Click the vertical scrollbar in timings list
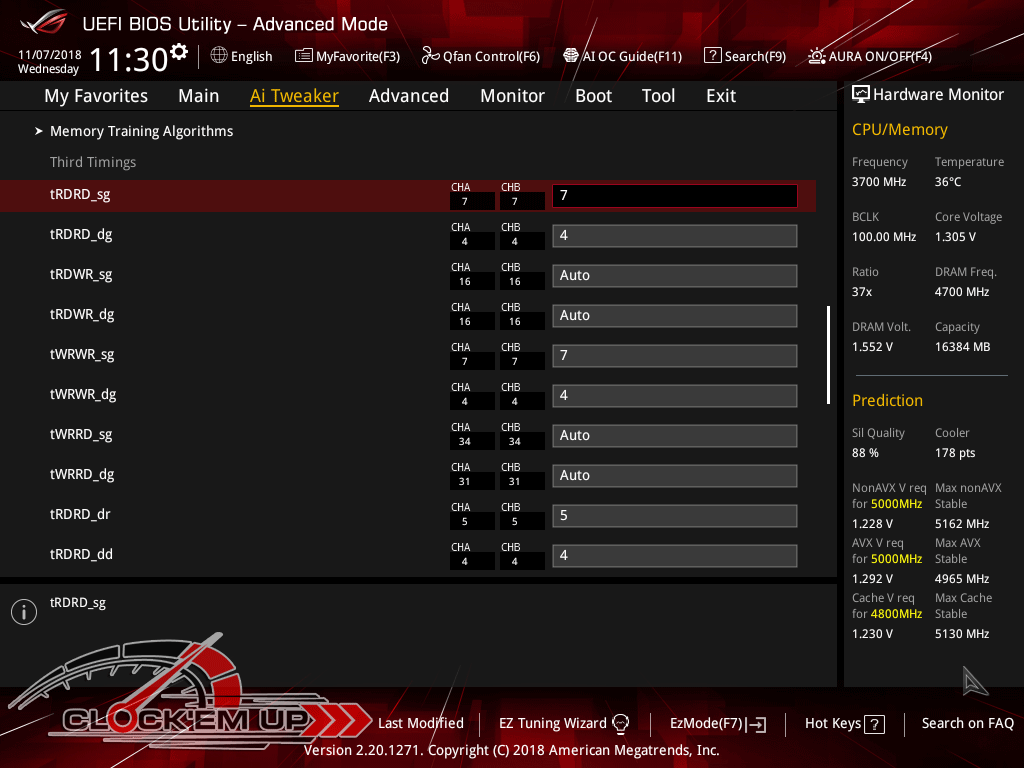1024x768 pixels. (x=828, y=355)
